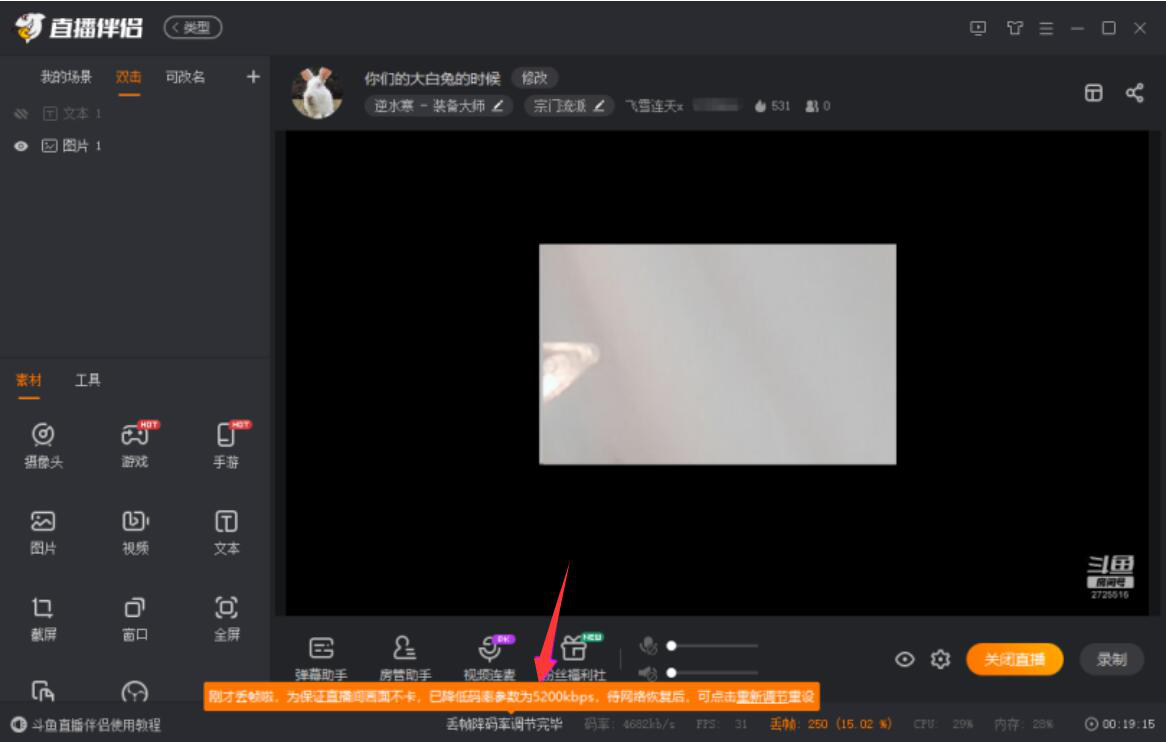Select the 工具 tab
Image resolution: width=1166 pixels, height=742 pixels.
[88, 380]
